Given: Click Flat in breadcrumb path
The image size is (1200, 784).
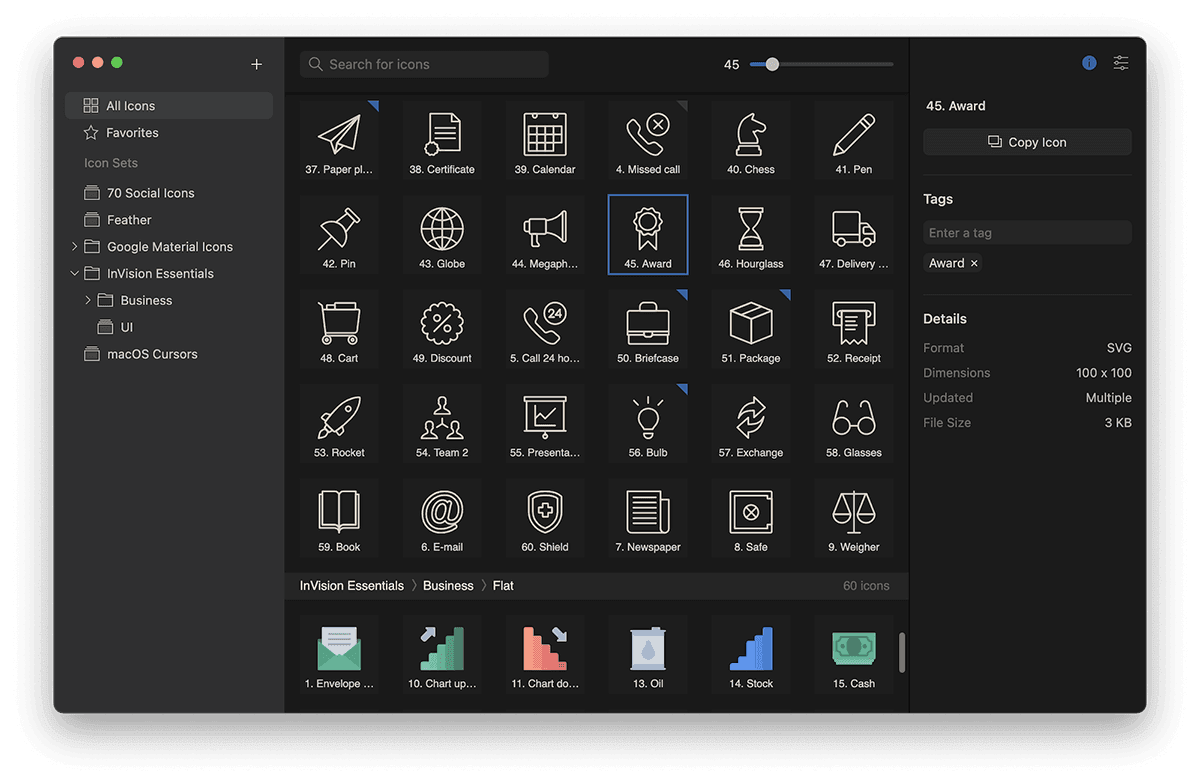Looking at the screenshot, I should [x=503, y=586].
